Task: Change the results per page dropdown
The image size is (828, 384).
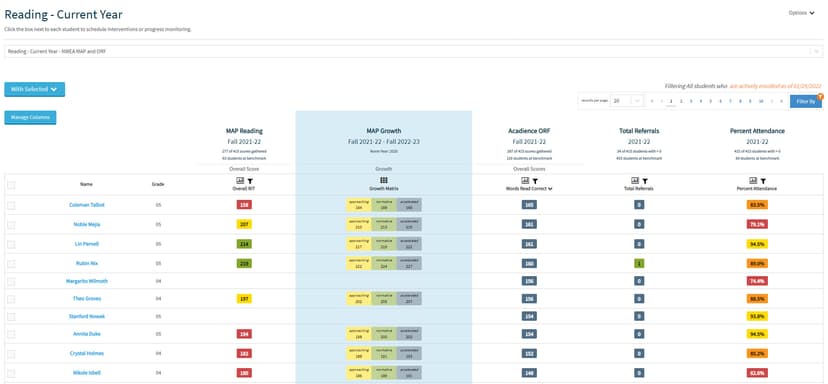Action: 627,101
